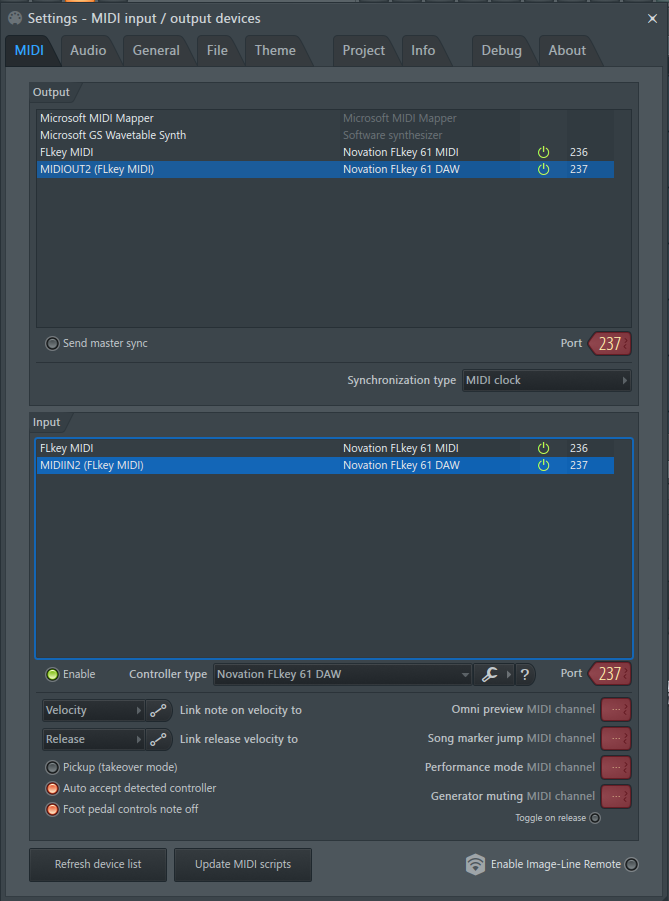Viewport: 669px width, 901px height.
Task: Click Novation FLkey 61 MIDI in Input list
Action: coord(401,448)
